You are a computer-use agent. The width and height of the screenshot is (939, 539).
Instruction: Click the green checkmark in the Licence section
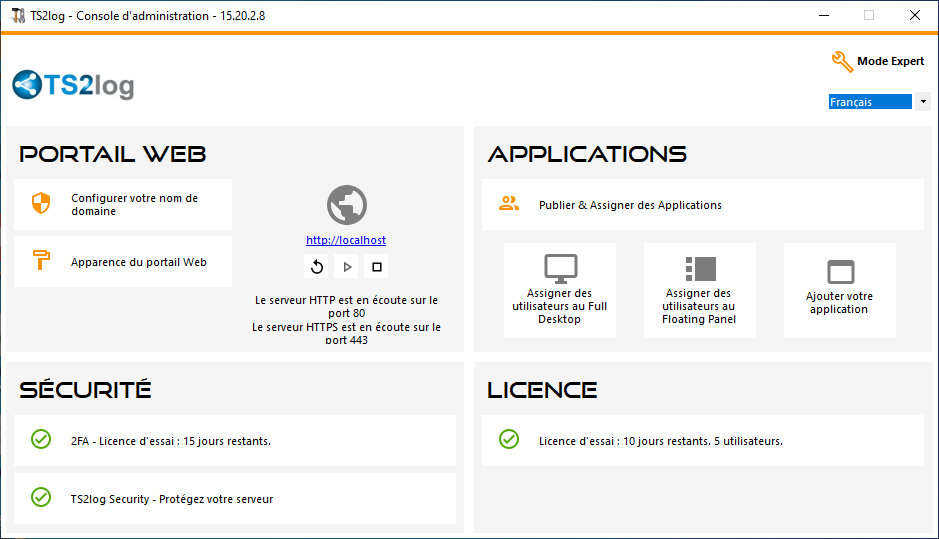[508, 439]
